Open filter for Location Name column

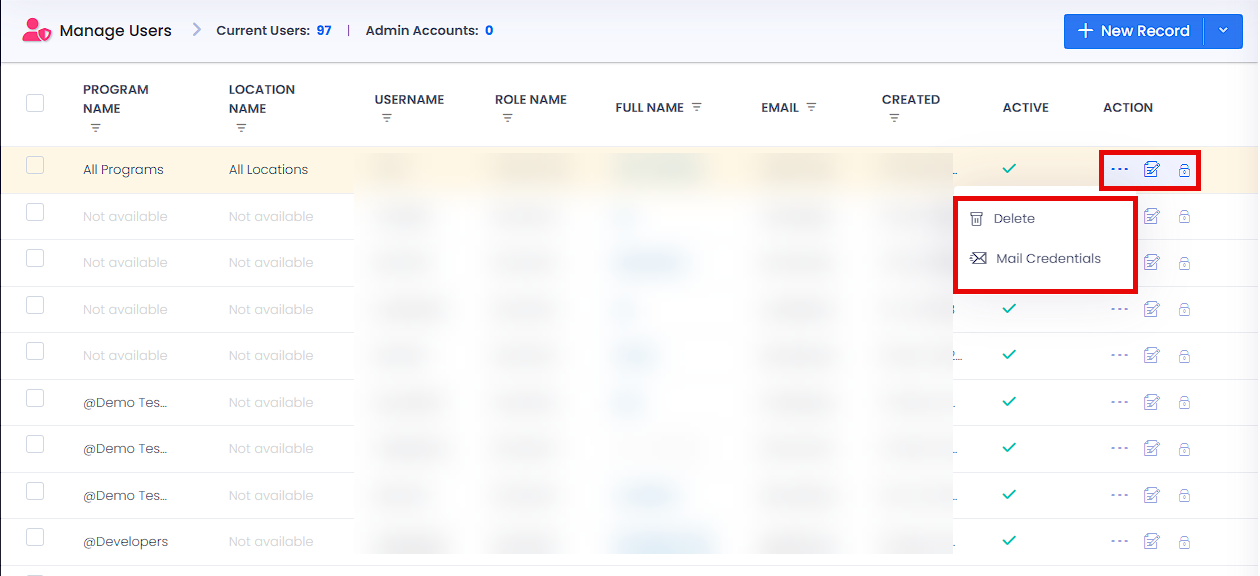click(241, 128)
